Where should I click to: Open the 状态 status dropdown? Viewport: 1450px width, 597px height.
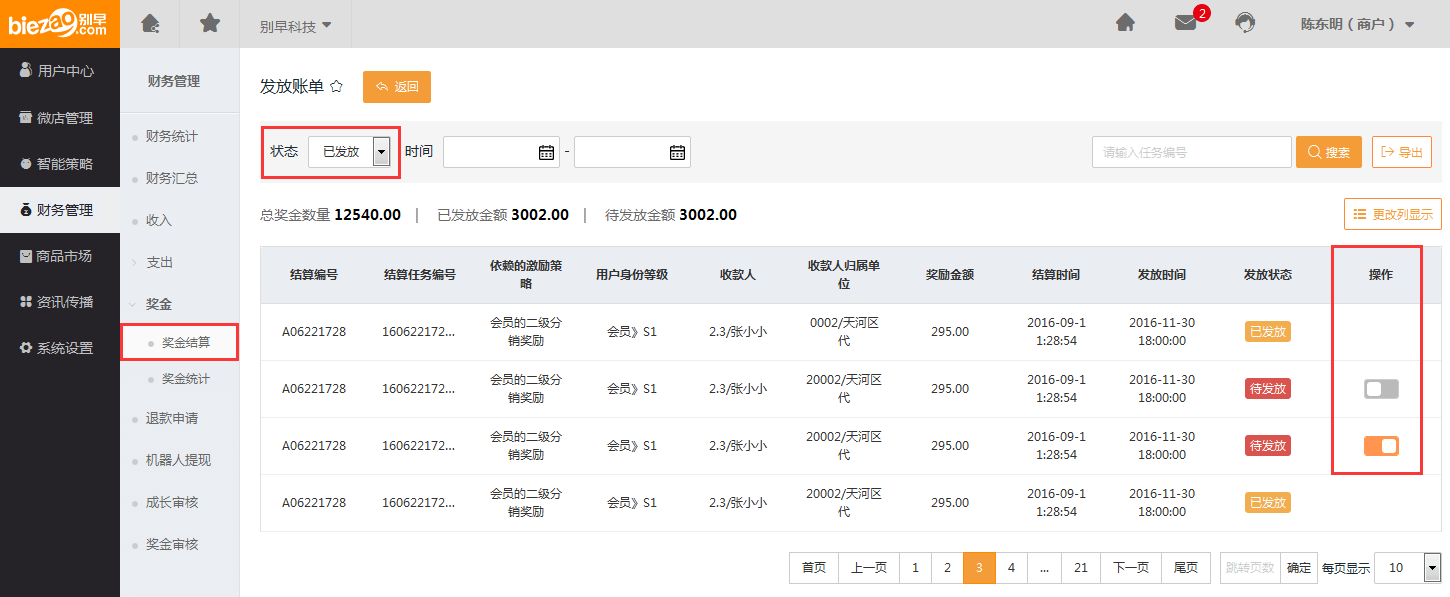(349, 152)
